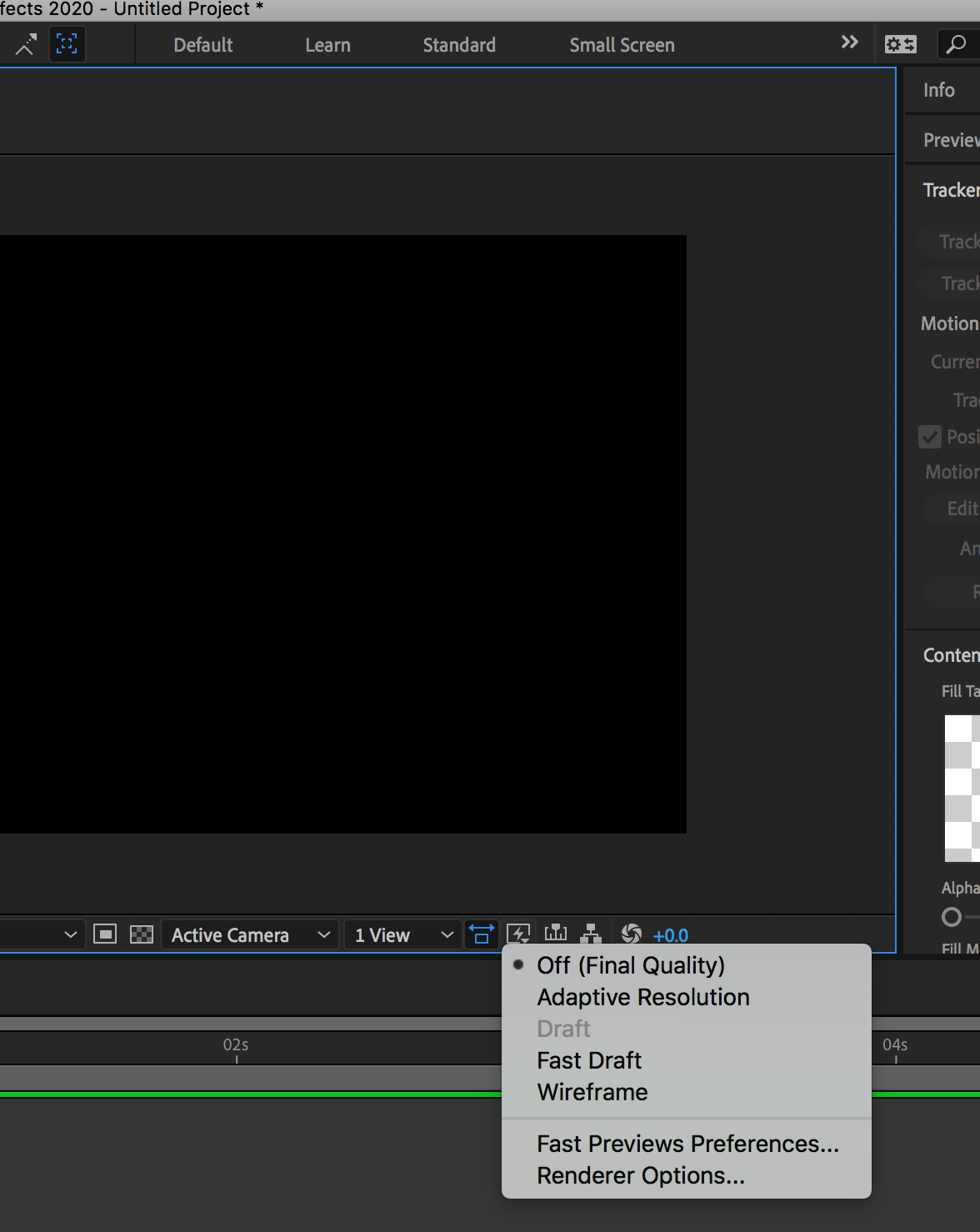Select the Selection tool arrow
This screenshot has height=1232, width=980.
point(24,44)
